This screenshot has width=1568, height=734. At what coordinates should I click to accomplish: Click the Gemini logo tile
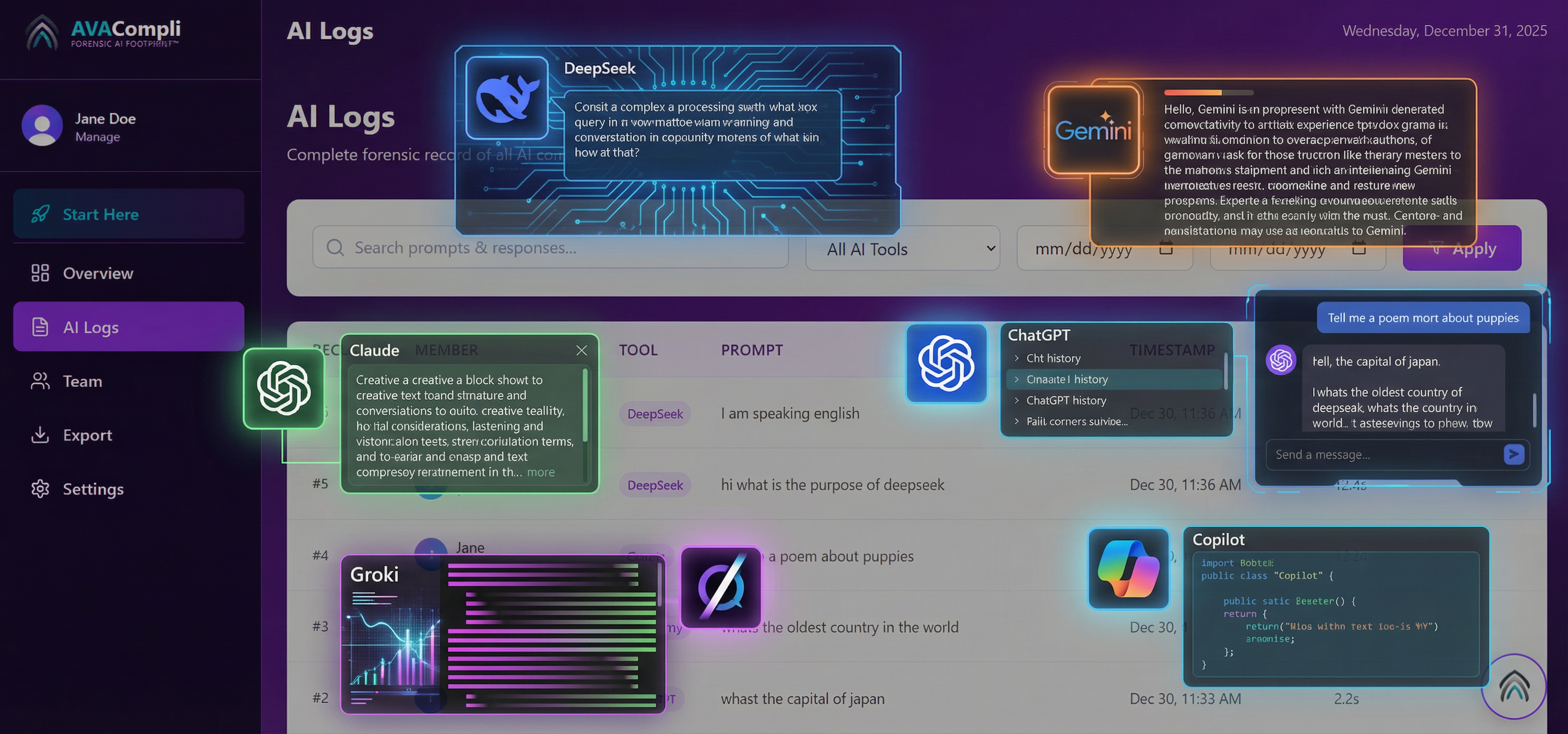pyautogui.click(x=1093, y=130)
